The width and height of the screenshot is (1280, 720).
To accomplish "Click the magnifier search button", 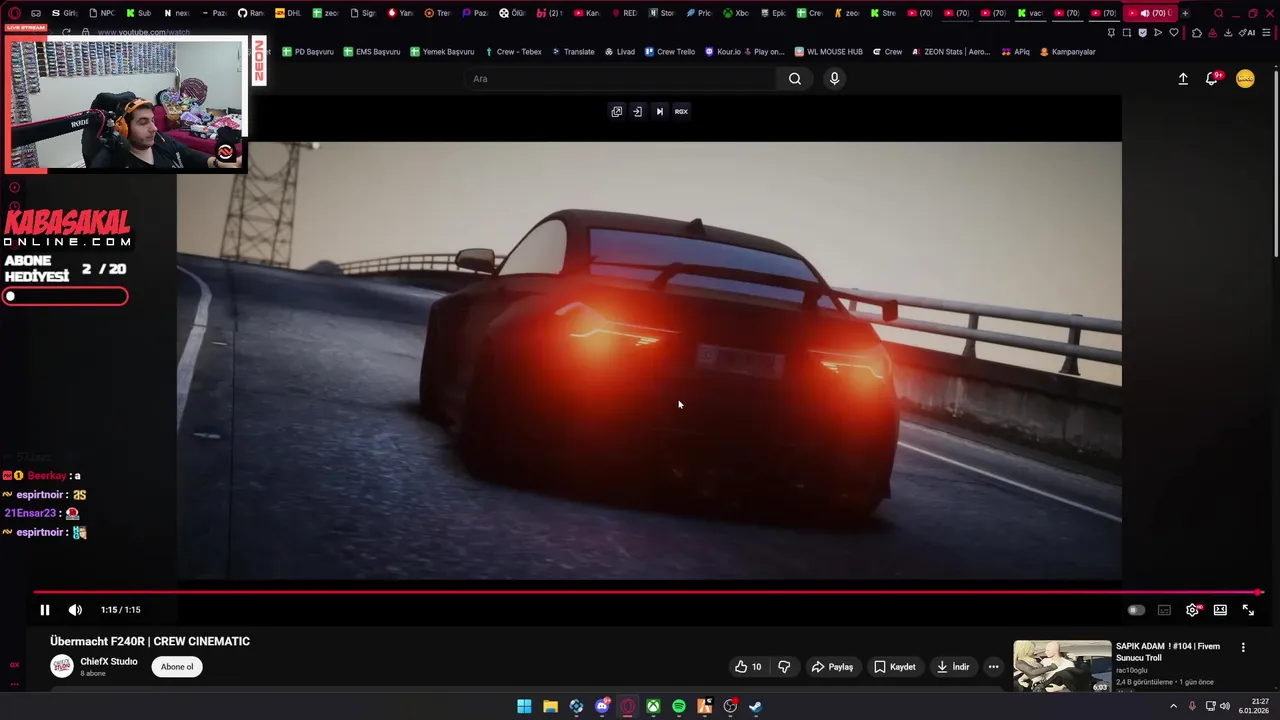I will [x=795, y=79].
